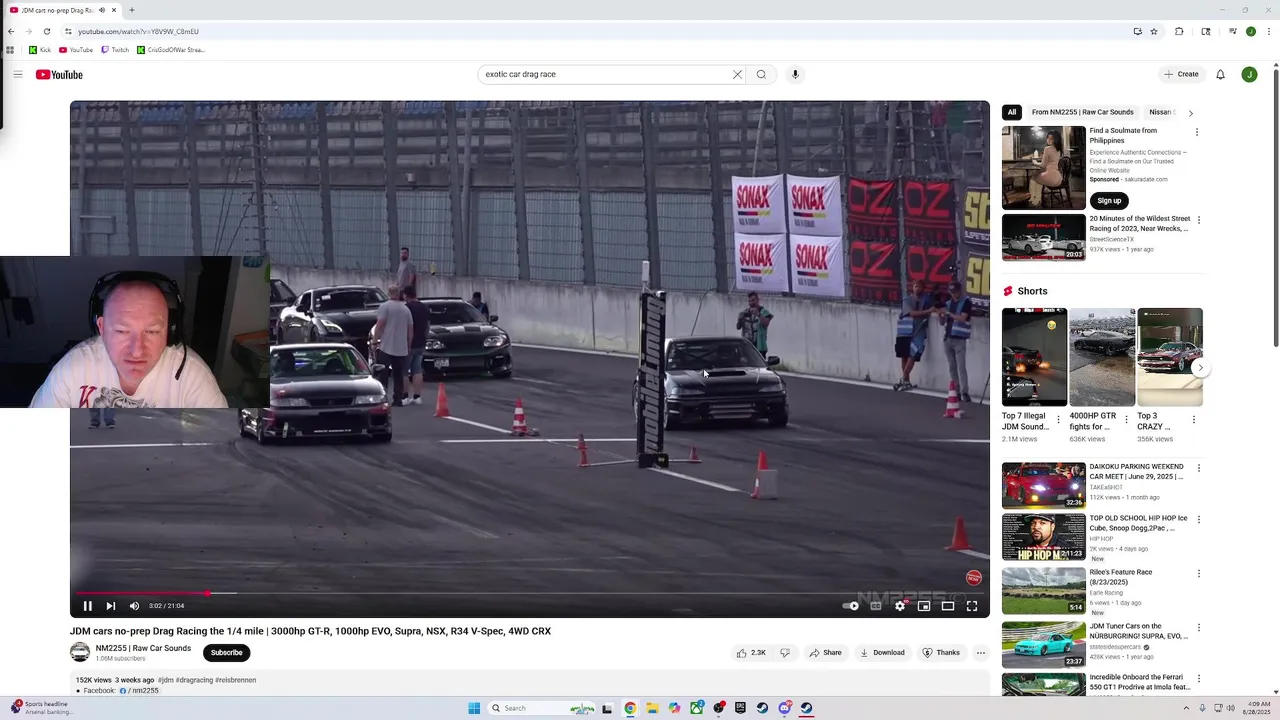
Task: Open the YouTube bookmark
Action: 76,50
